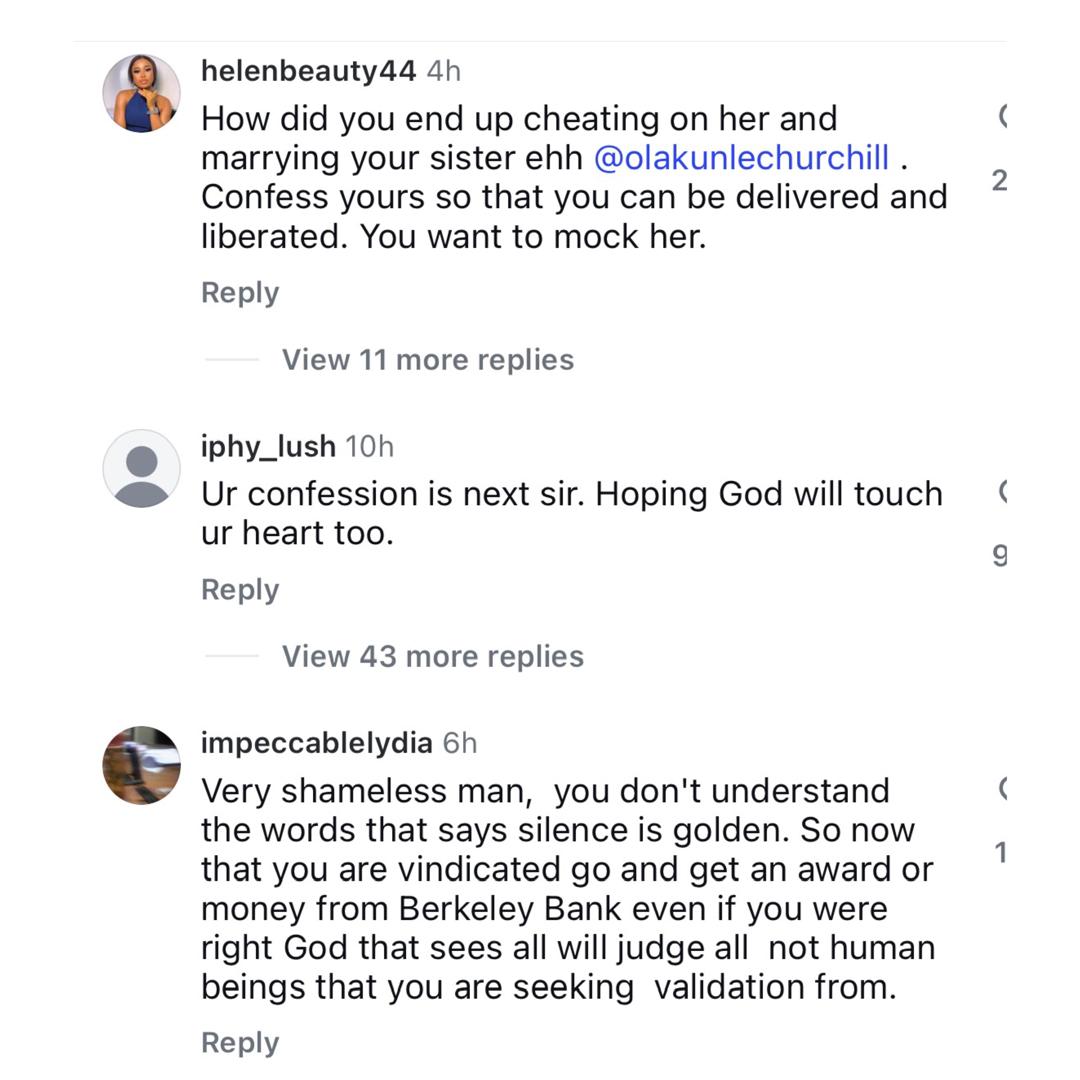Open iphy_lush's default avatar

pyautogui.click(x=141, y=468)
